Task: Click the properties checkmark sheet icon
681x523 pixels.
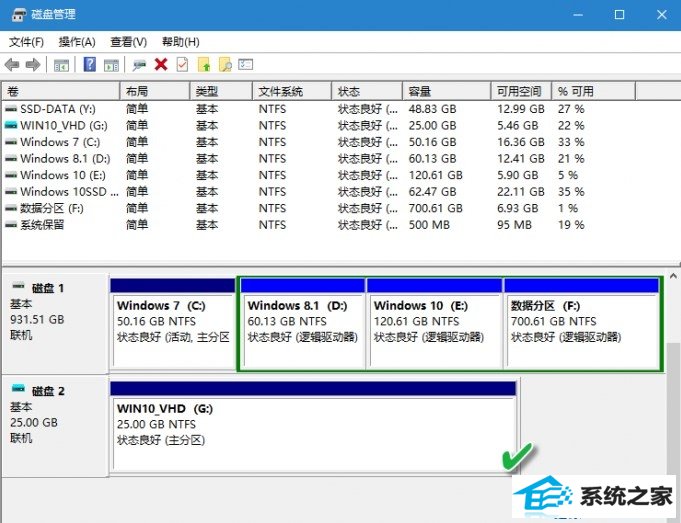Action: (x=182, y=65)
